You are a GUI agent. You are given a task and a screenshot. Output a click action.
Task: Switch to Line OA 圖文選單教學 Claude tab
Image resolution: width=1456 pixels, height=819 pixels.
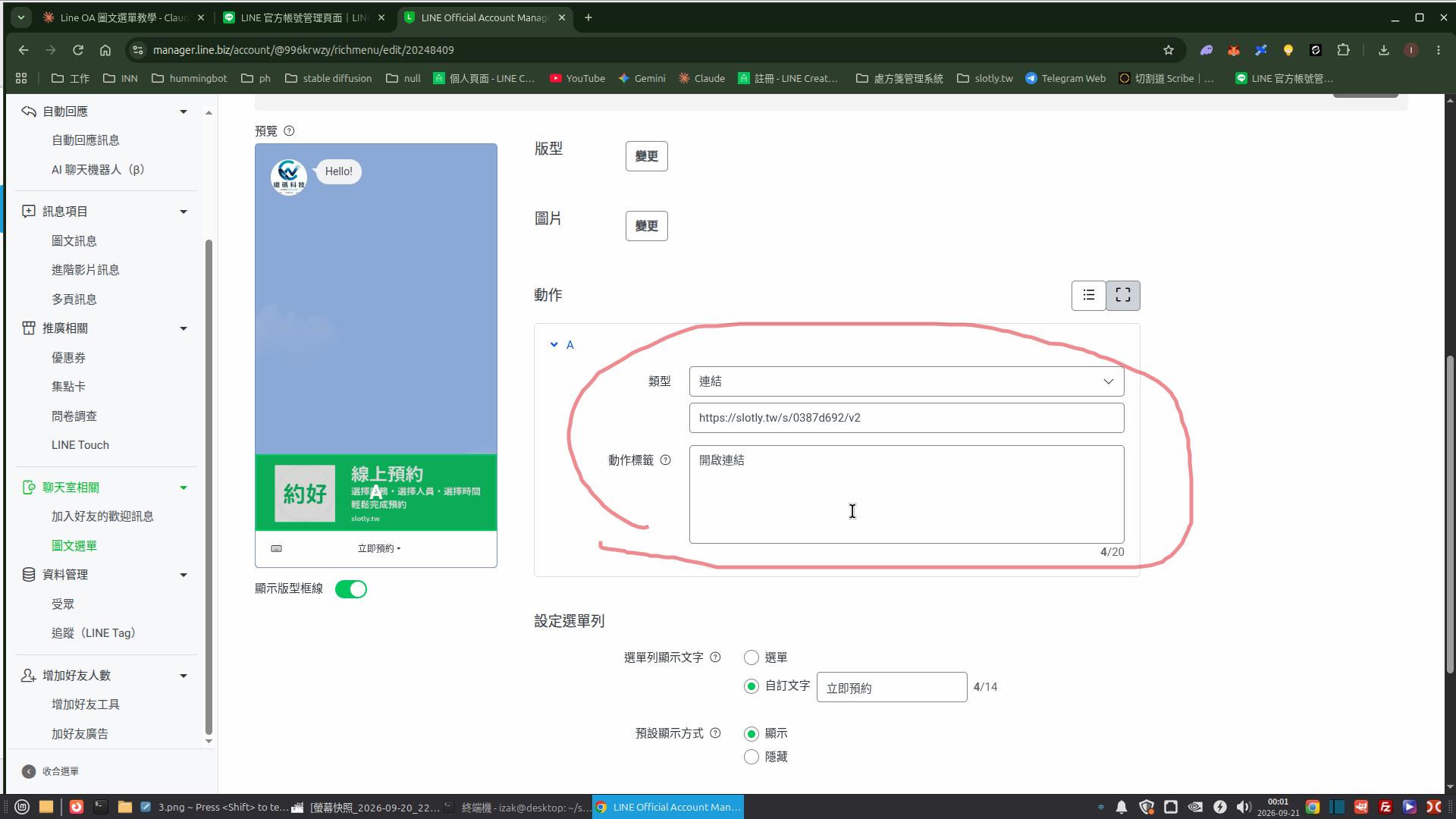point(123,17)
